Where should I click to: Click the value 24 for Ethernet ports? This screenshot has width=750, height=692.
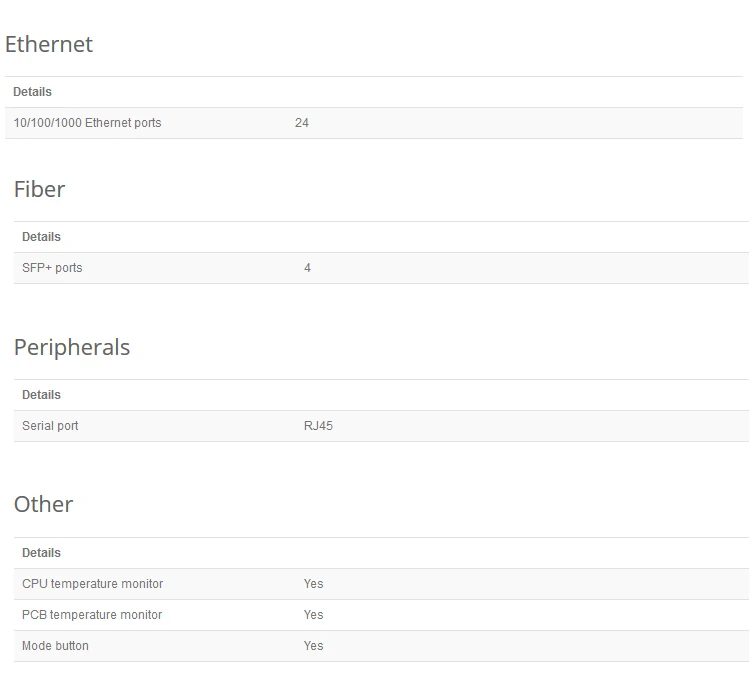point(302,123)
